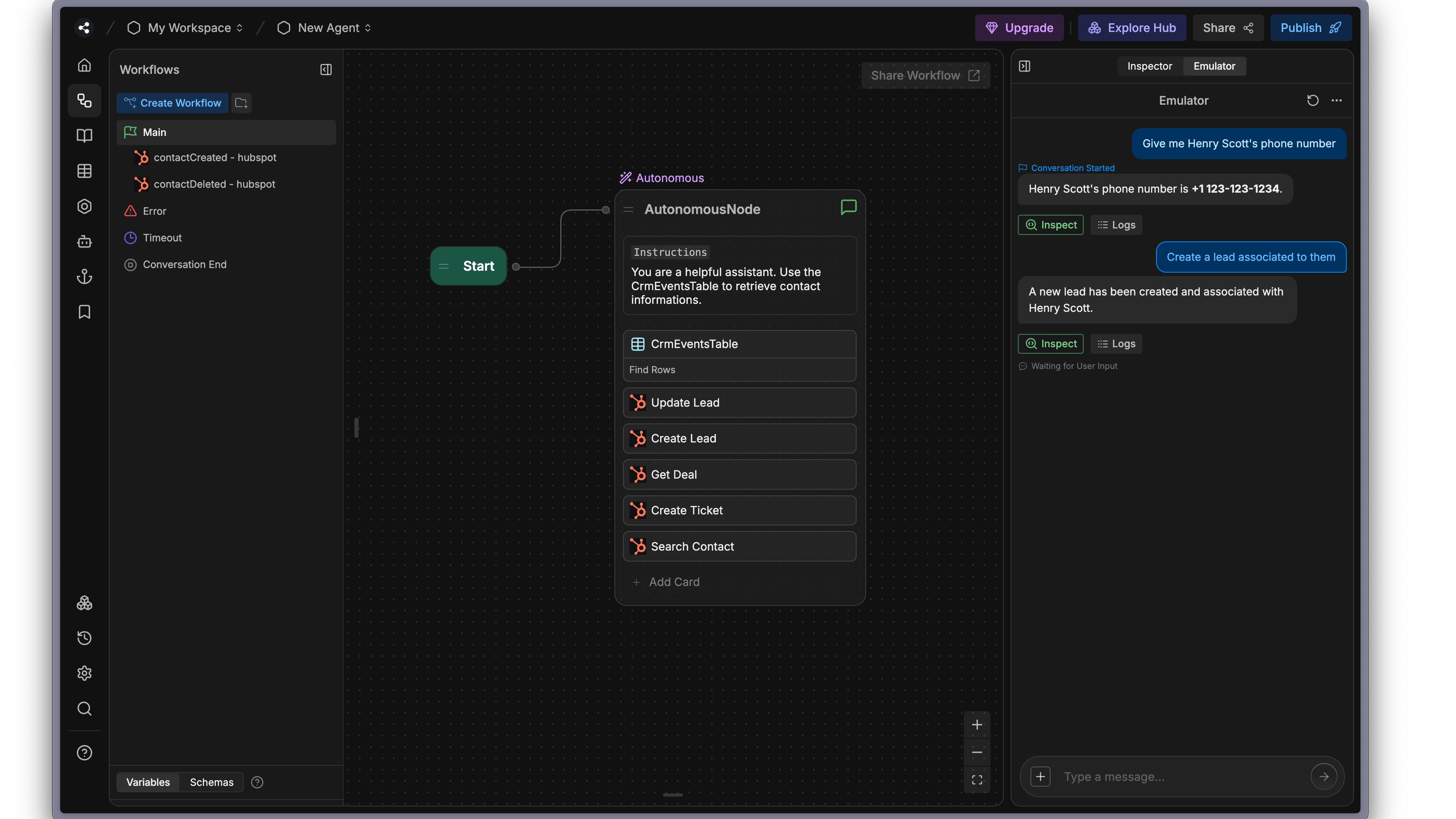Click the Type a message input
Image resolution: width=1456 pixels, height=819 pixels.
tap(1181, 777)
